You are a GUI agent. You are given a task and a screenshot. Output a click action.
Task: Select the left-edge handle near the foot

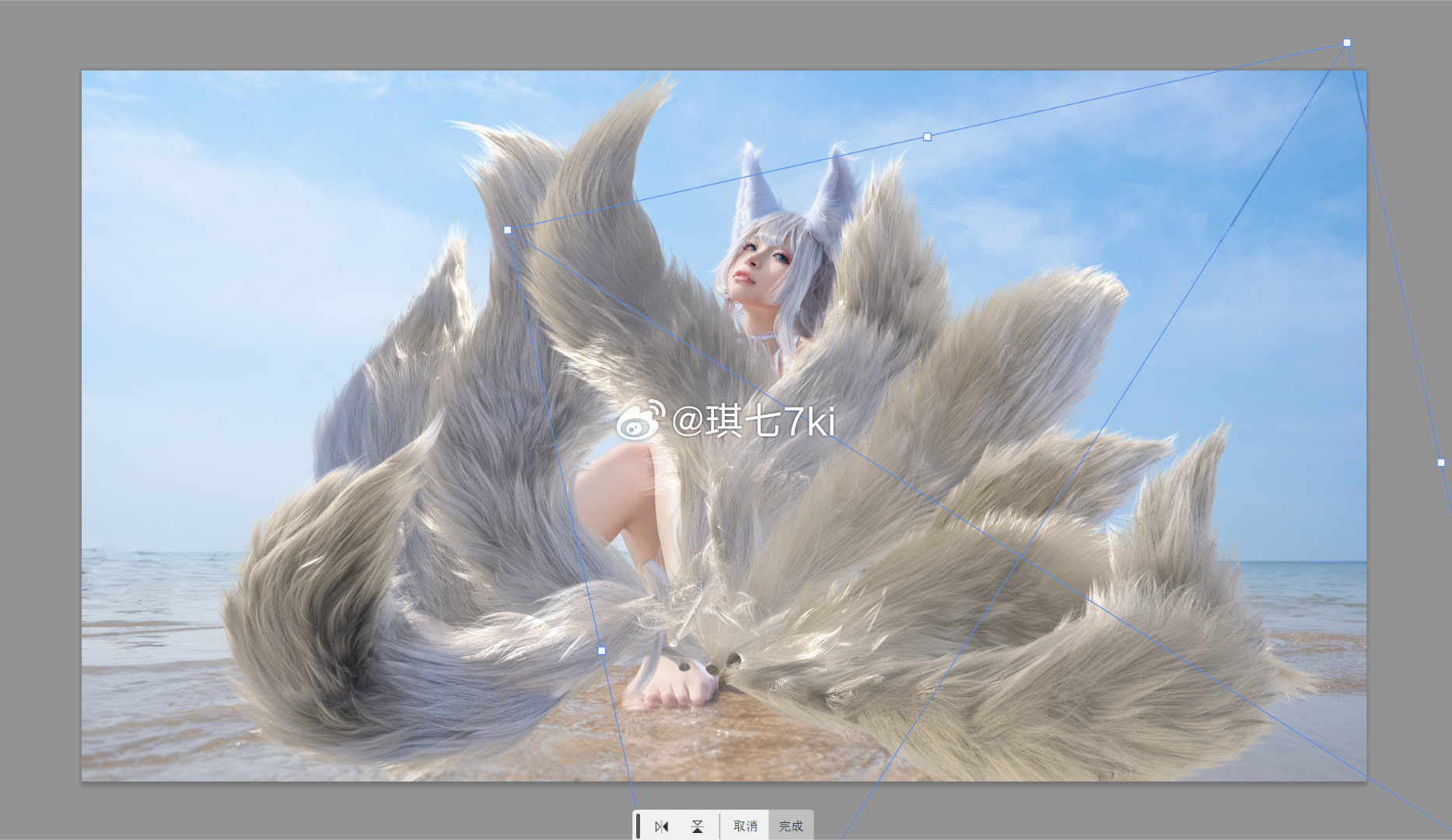pyautogui.click(x=601, y=650)
